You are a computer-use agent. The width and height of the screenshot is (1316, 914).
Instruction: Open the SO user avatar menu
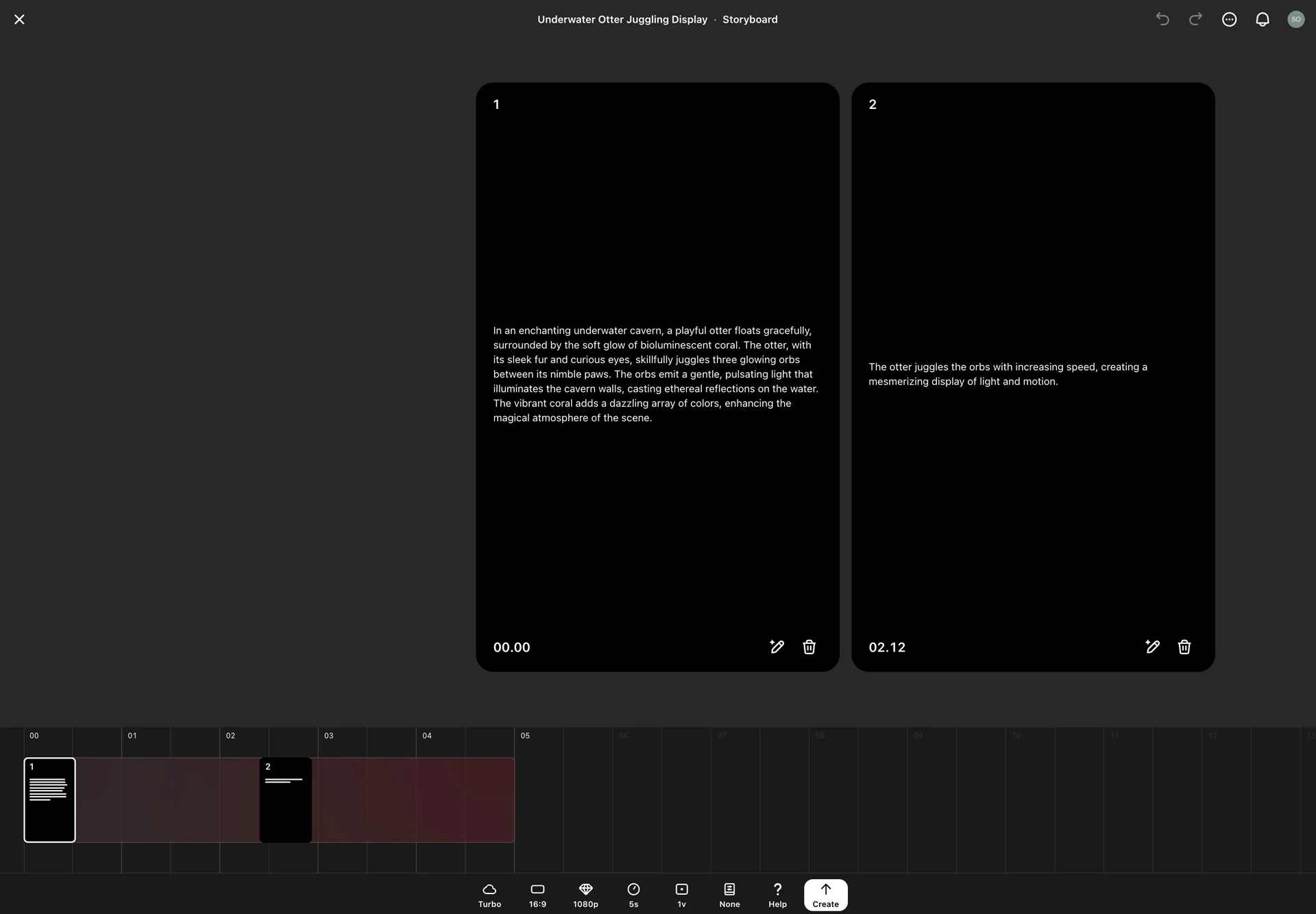(x=1295, y=19)
